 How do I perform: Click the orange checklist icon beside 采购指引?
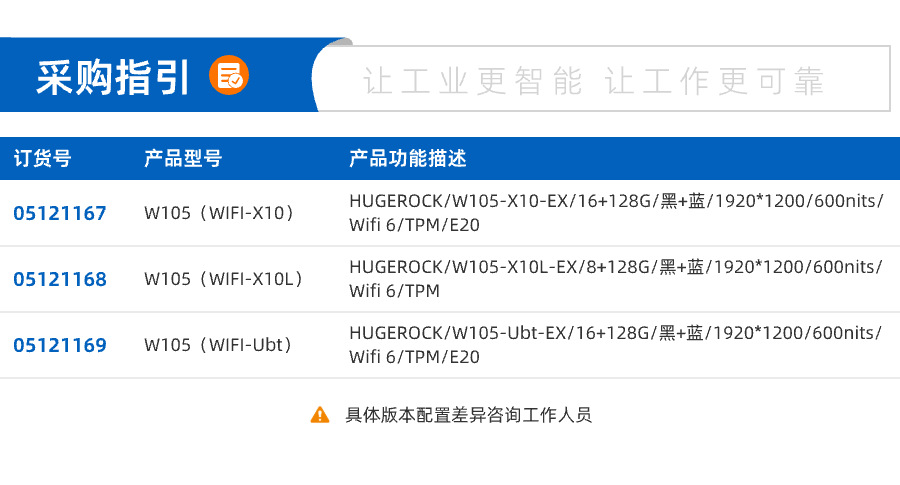[x=229, y=75]
